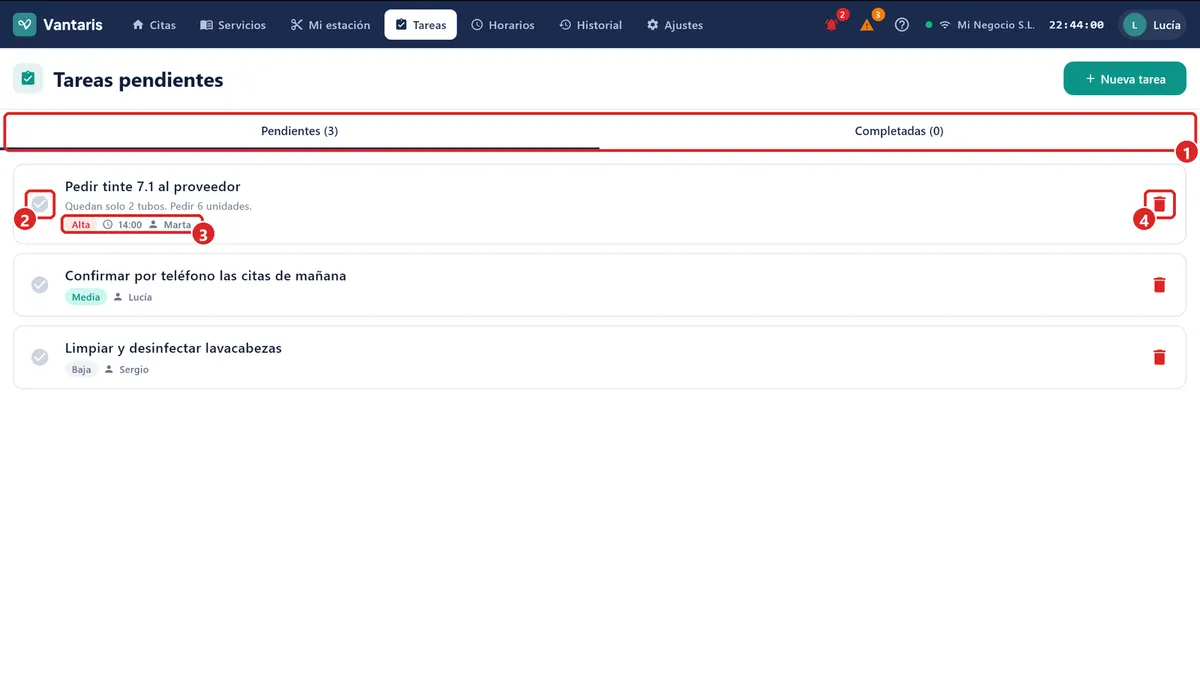Open the Horarios section
Viewport: 1200px width, 692px height.
pyautogui.click(x=502, y=25)
